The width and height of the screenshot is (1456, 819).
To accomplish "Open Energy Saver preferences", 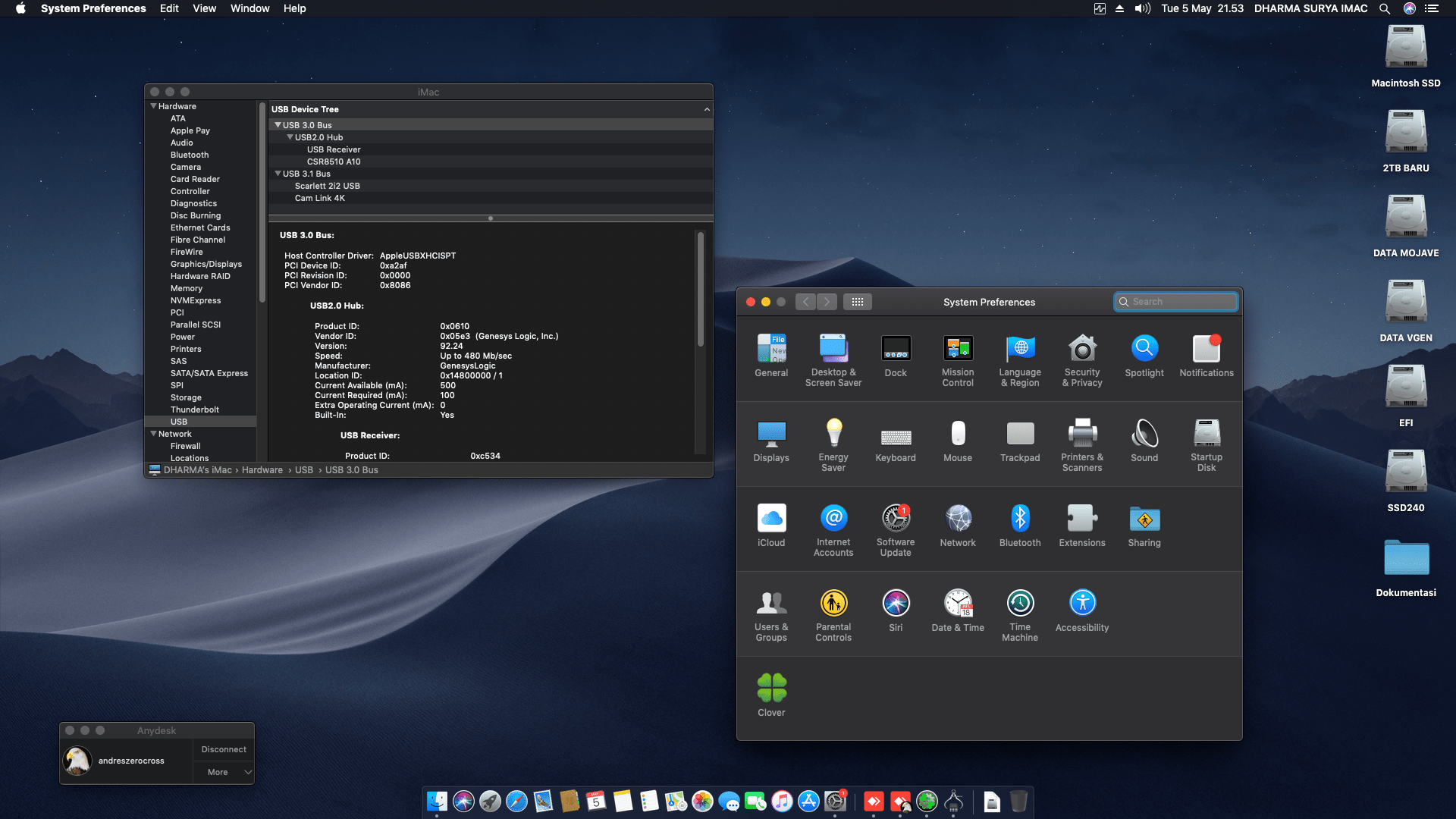I will click(833, 445).
